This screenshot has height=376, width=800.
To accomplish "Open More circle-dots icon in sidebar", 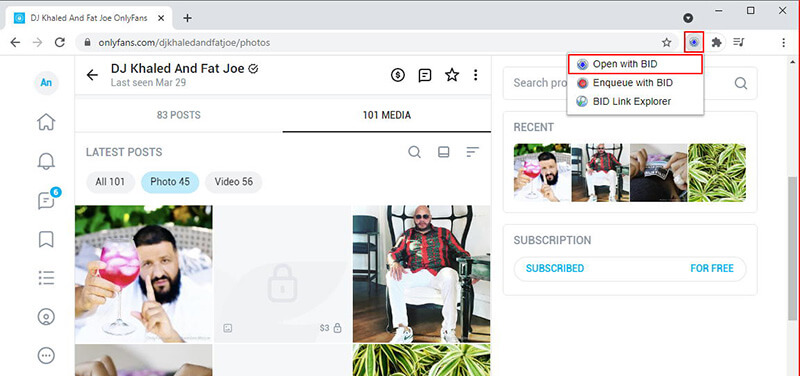I will click(x=46, y=355).
